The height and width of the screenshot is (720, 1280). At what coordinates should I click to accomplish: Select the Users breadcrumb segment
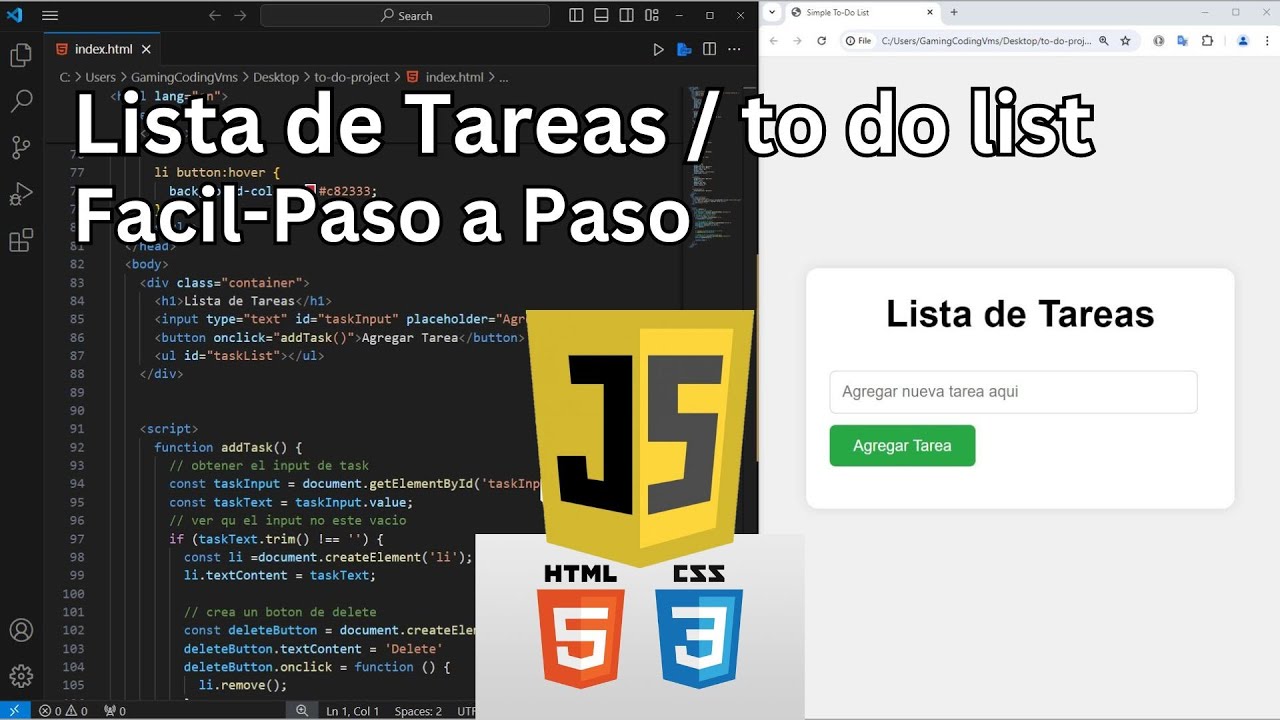click(x=100, y=77)
